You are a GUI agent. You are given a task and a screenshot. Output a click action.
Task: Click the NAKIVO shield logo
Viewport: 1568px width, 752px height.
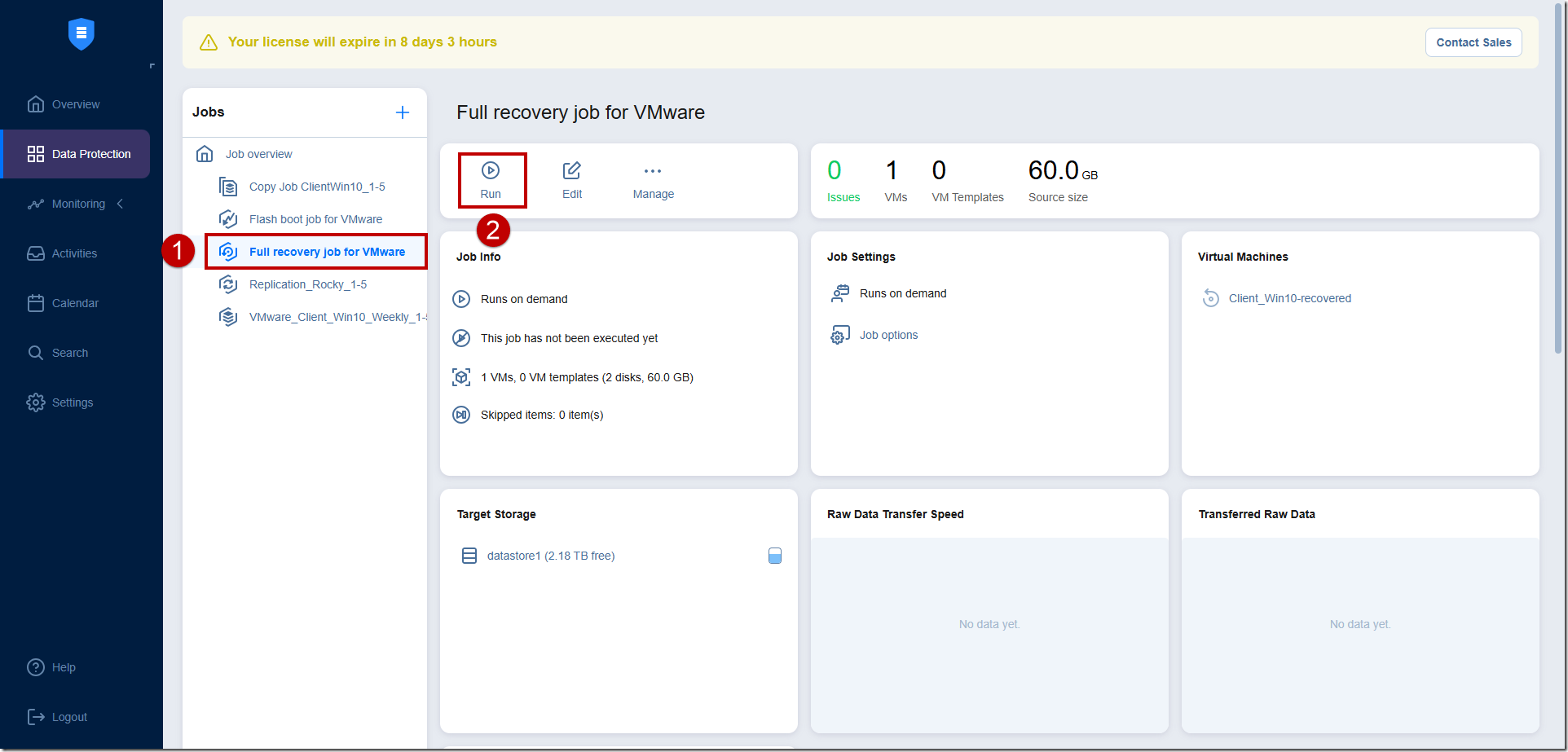[x=81, y=34]
